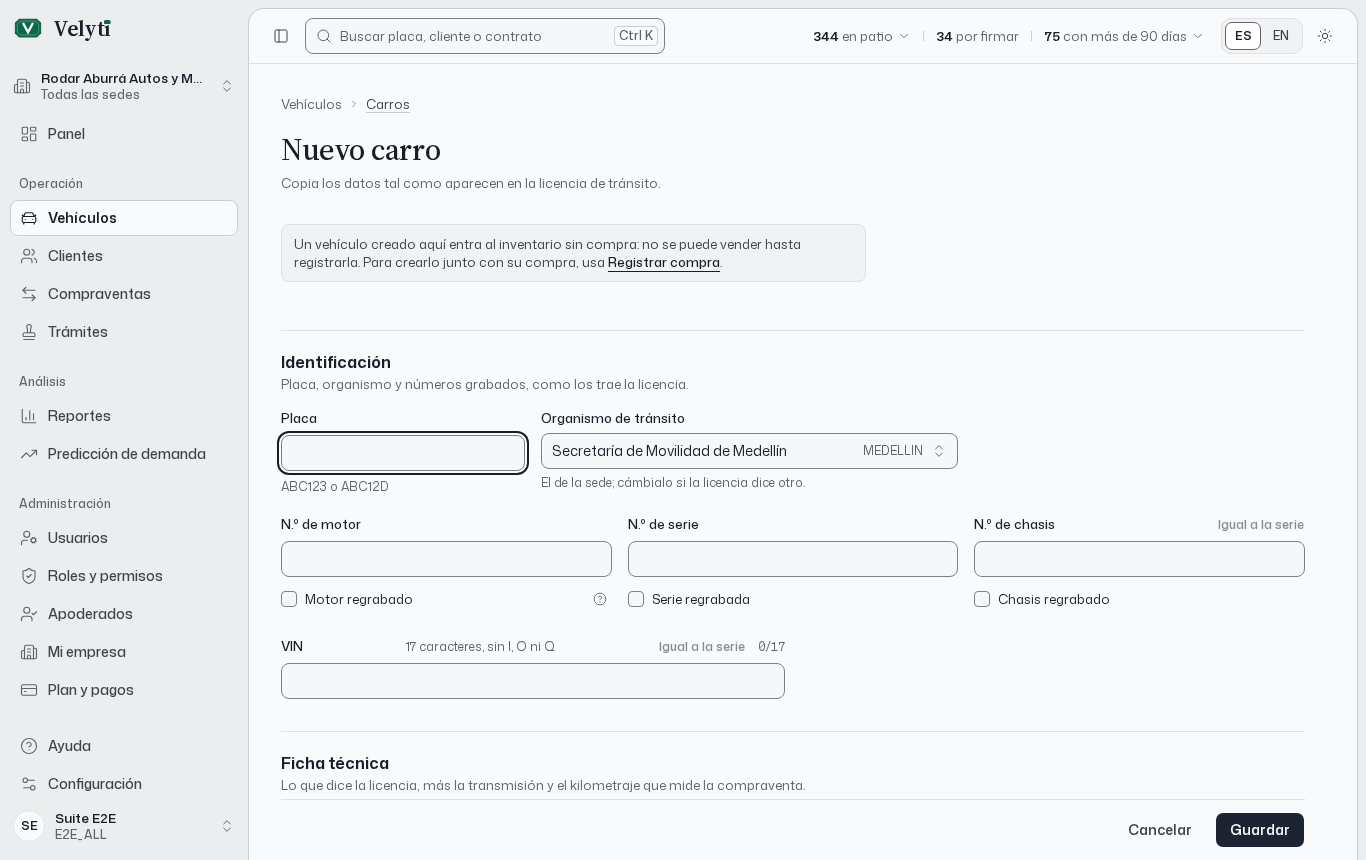The image size is (1366, 860).
Task: Click the bar chart icon for Reportes
Action: [29, 416]
